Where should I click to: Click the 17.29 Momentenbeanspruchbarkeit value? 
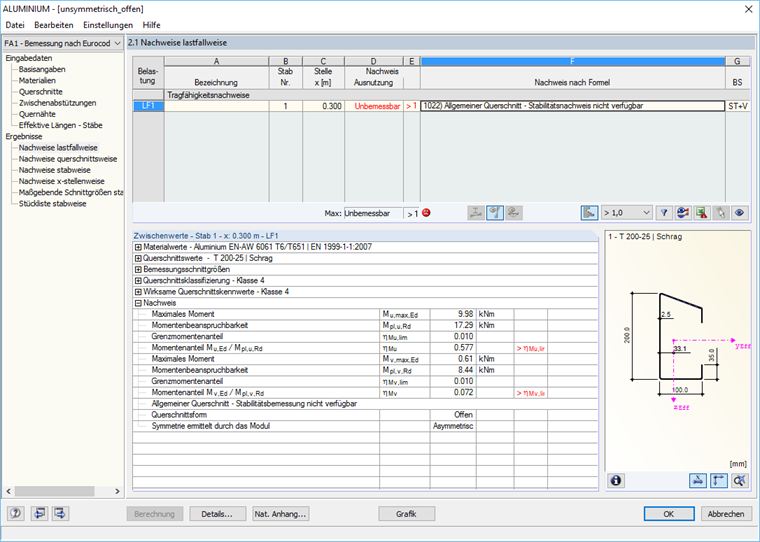click(x=453, y=325)
